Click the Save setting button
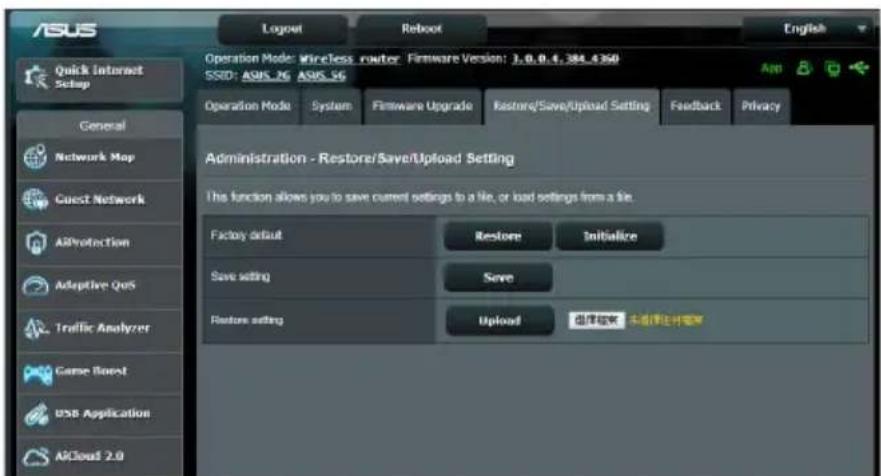The width and height of the screenshot is (881, 476). pyautogui.click(x=498, y=278)
